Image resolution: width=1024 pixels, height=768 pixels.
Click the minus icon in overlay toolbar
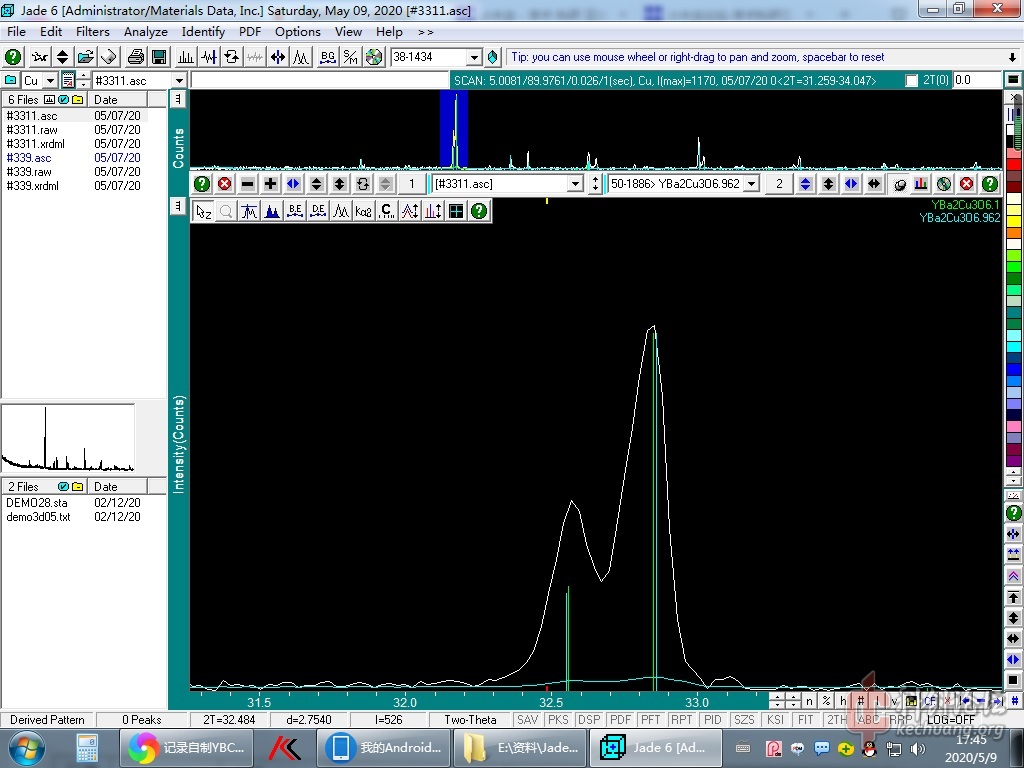pos(248,184)
